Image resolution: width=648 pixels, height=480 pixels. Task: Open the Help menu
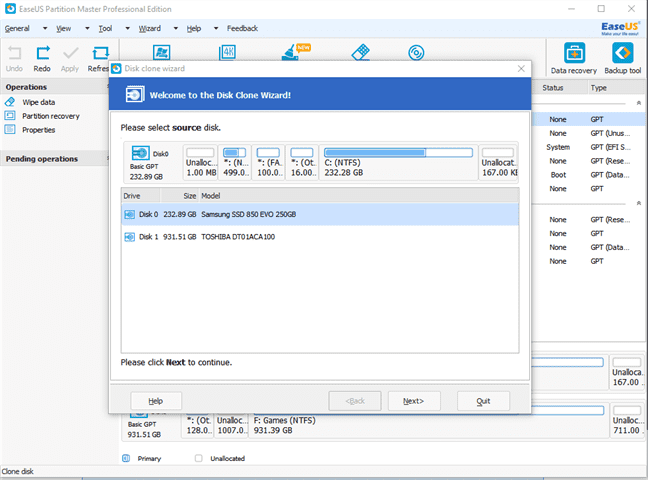click(x=193, y=29)
